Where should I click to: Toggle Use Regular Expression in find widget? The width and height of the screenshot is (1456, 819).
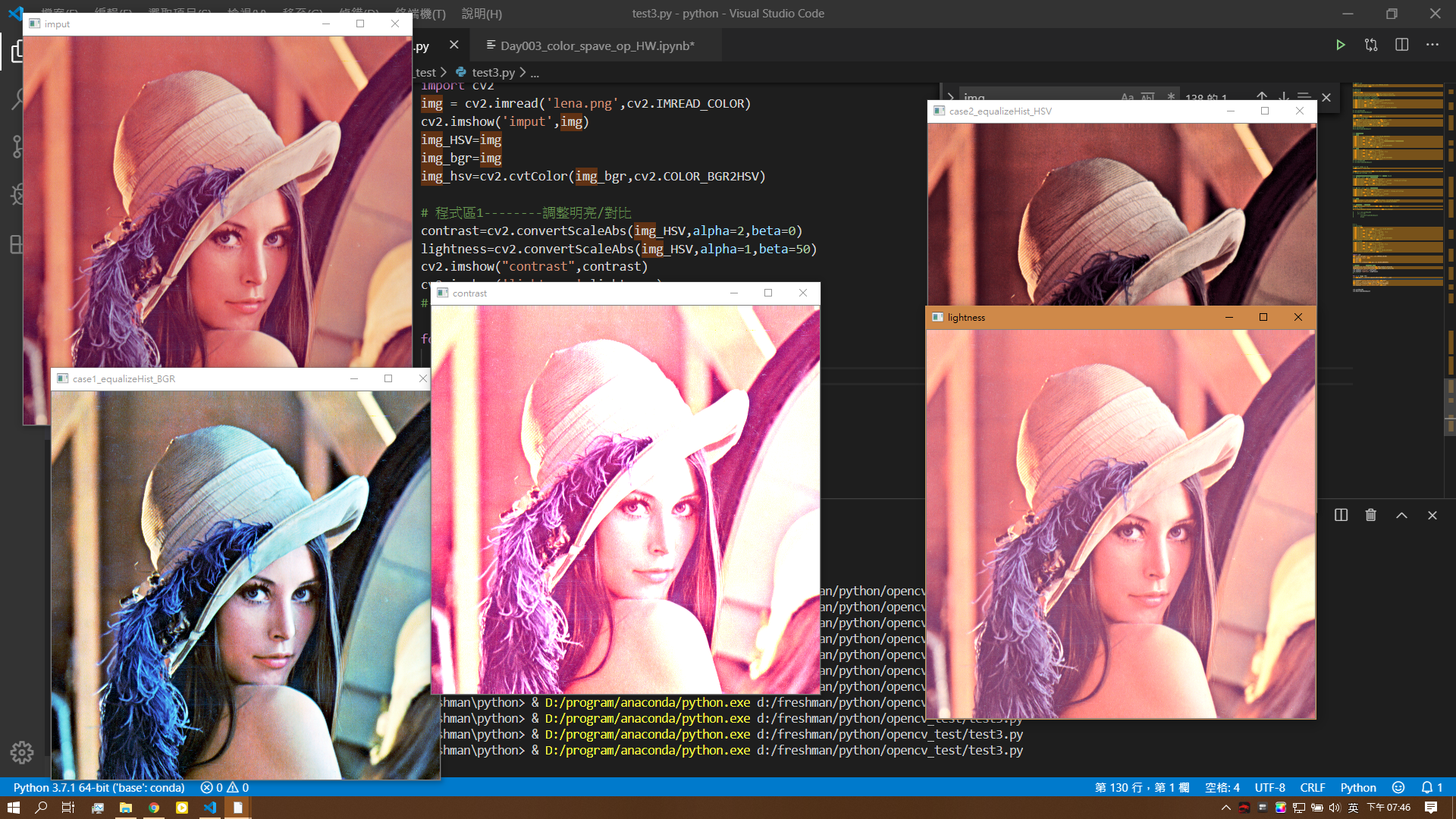[x=1170, y=97]
